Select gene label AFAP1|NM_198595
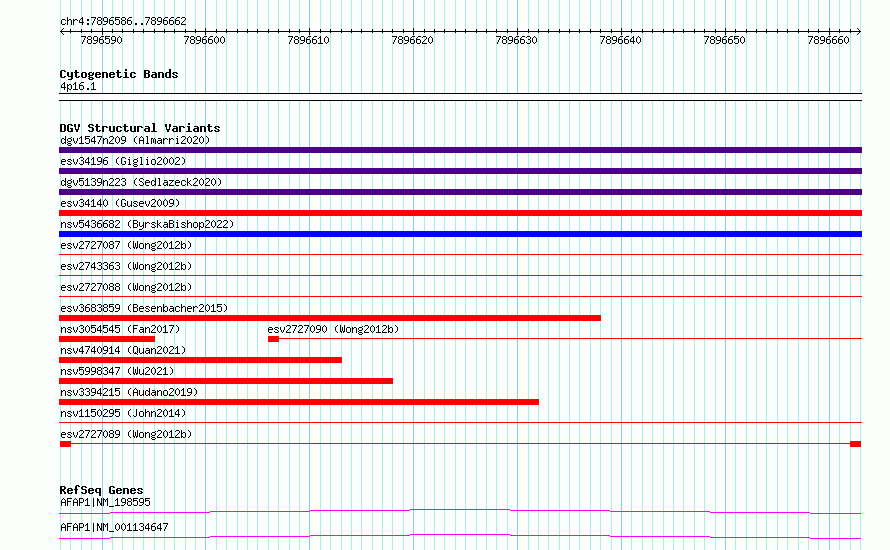This screenshot has width=890, height=550. (x=106, y=502)
